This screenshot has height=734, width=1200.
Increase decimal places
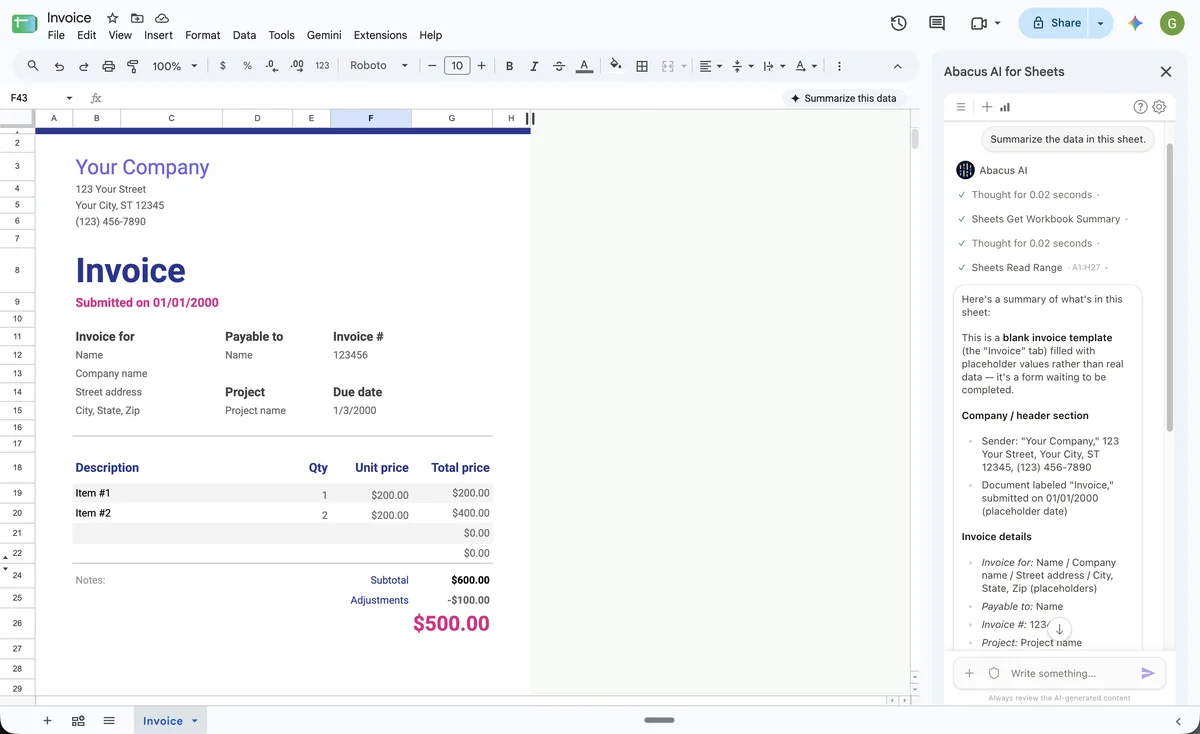(x=296, y=66)
